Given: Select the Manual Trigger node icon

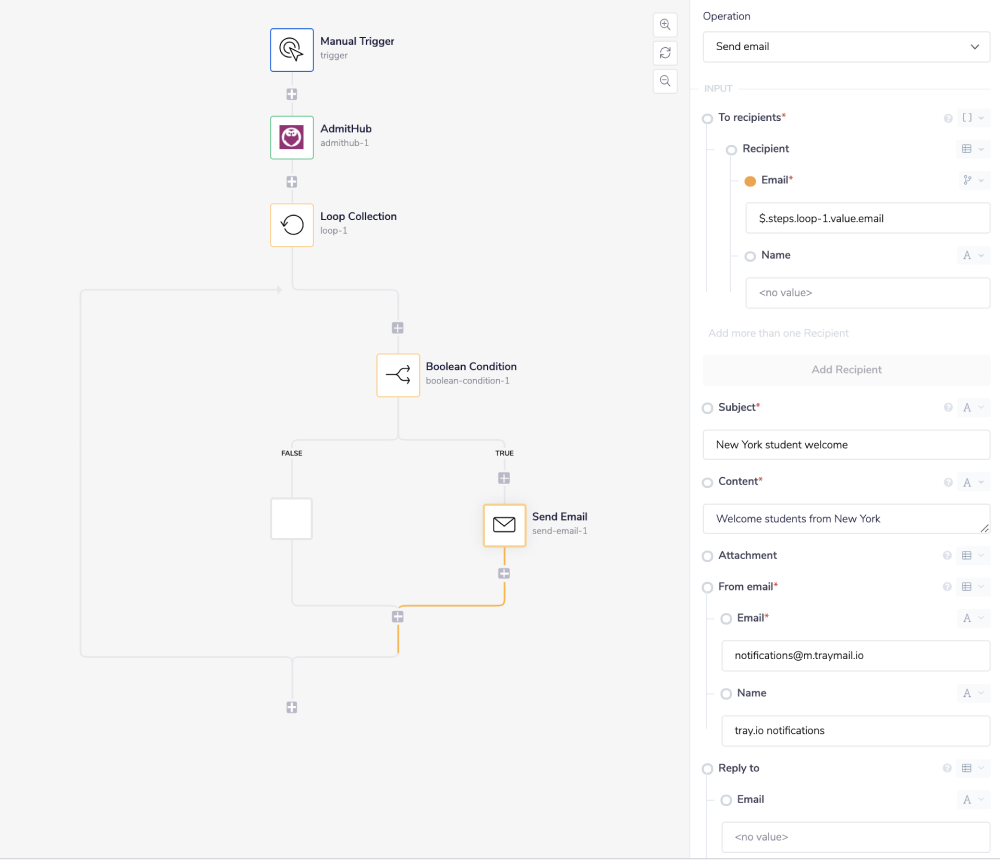Looking at the screenshot, I should pos(291,49).
